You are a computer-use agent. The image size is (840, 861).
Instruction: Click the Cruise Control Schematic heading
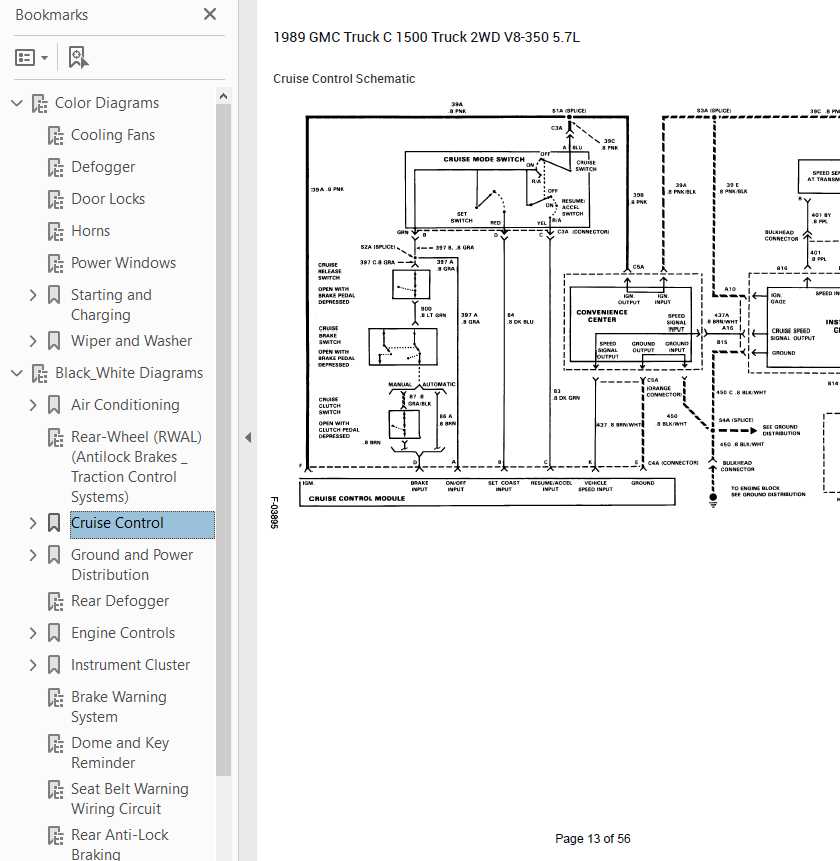[344, 79]
